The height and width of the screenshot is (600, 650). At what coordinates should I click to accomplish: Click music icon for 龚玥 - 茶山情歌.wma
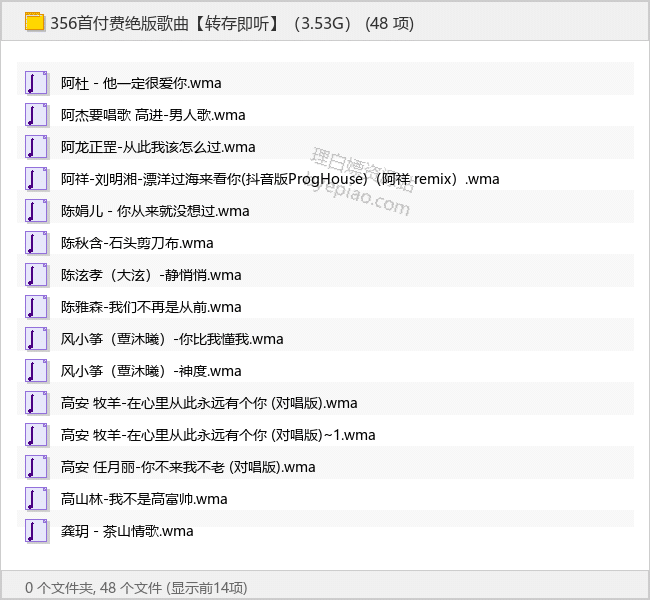tap(36, 531)
